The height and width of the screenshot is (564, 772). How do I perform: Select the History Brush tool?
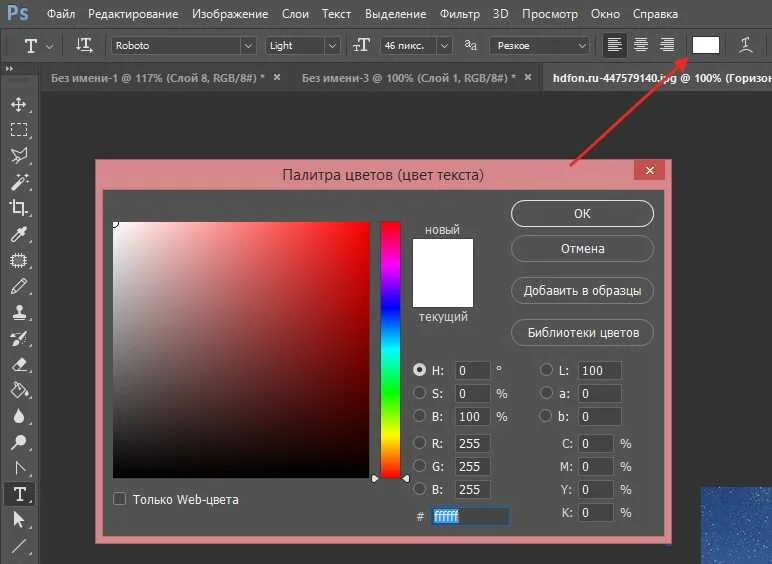click(19, 338)
